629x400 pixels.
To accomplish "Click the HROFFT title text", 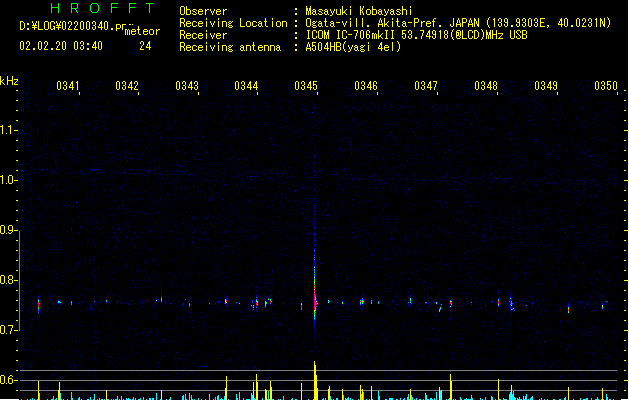I will (102, 8).
